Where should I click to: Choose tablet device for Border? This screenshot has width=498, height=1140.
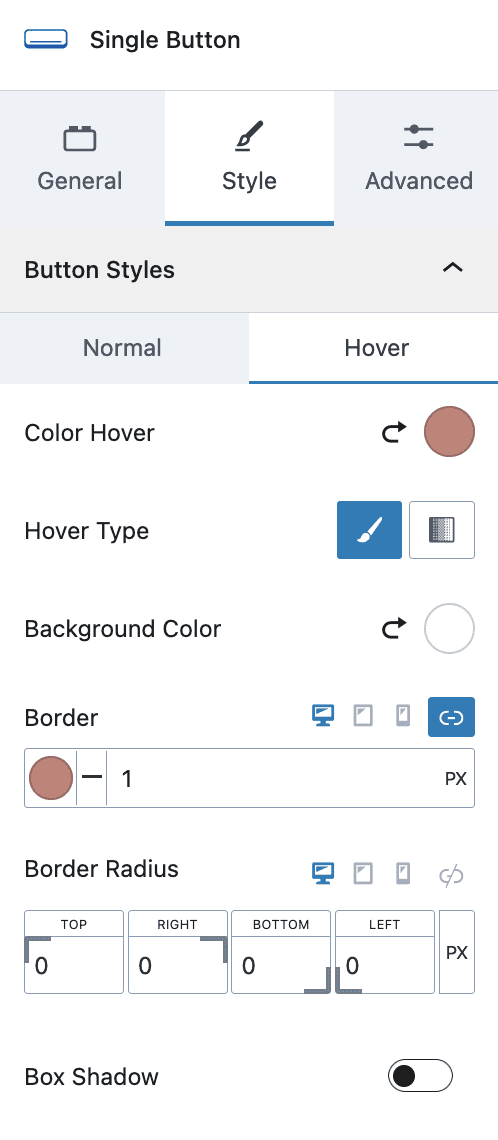363,716
